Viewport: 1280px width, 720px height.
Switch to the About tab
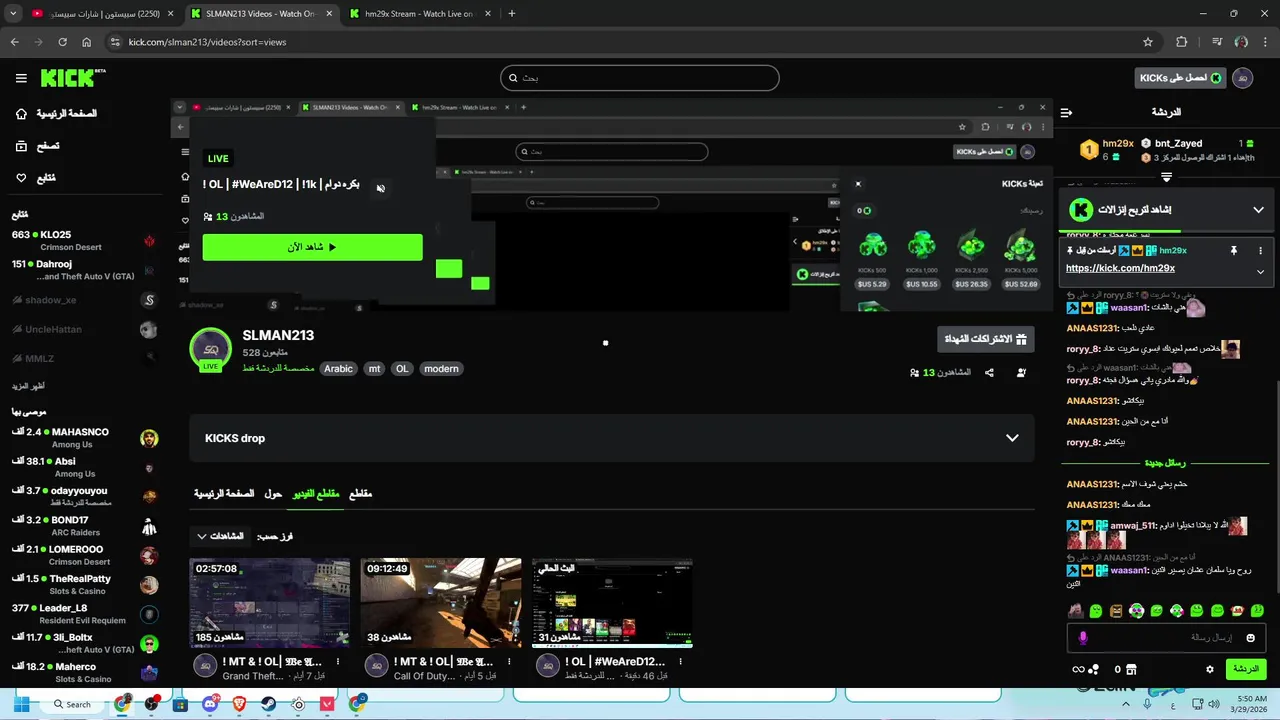coord(273,494)
